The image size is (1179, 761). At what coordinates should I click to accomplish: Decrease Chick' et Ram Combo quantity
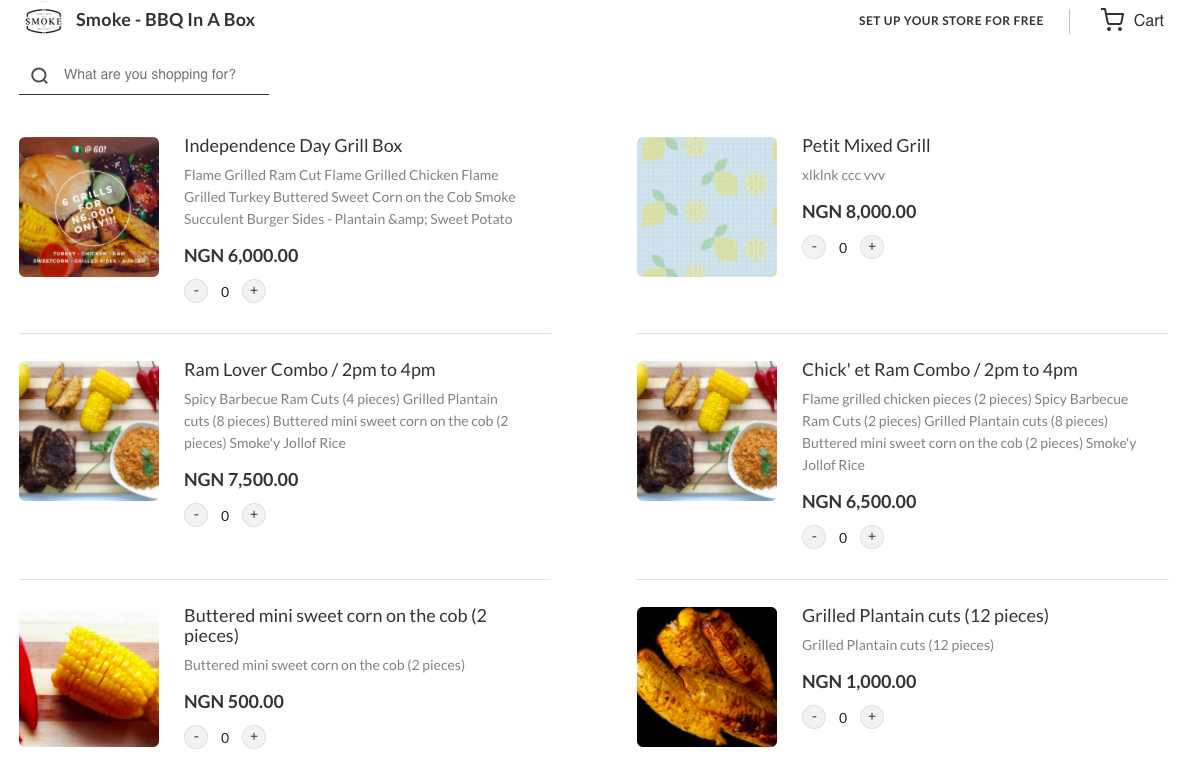pyautogui.click(x=814, y=537)
